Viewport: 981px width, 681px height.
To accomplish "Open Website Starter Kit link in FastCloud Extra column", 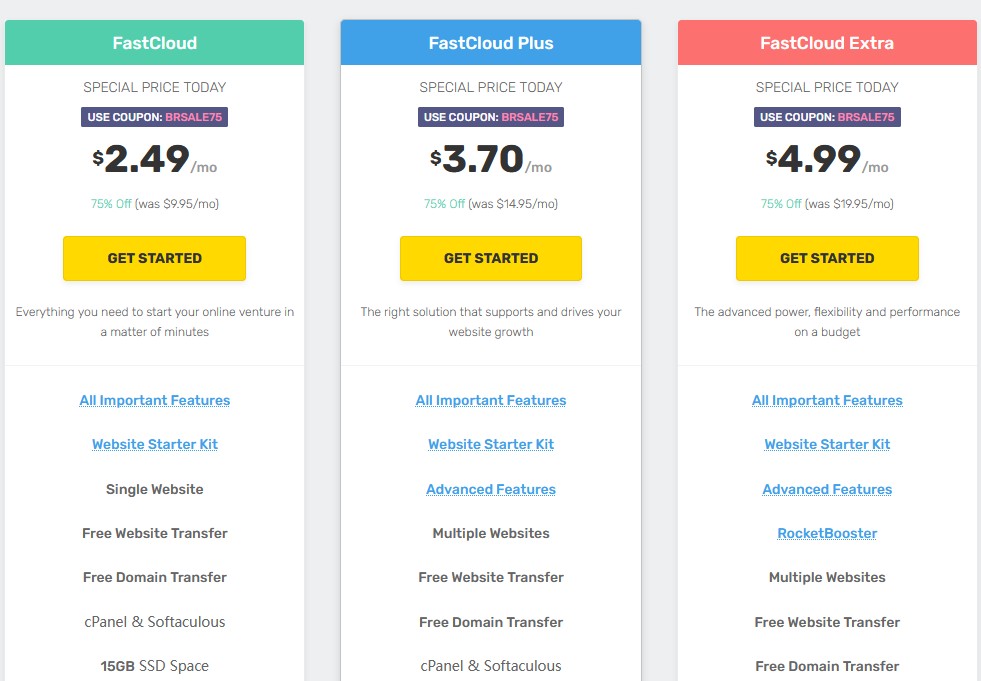I will [827, 444].
